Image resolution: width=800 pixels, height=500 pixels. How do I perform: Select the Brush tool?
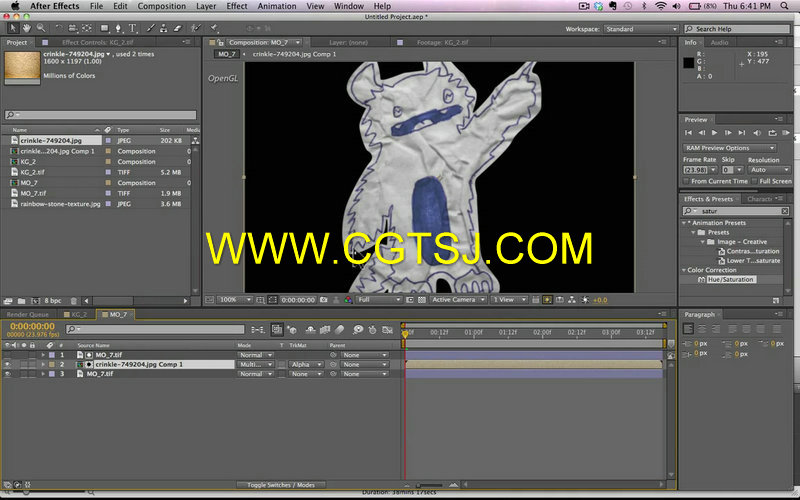point(151,29)
